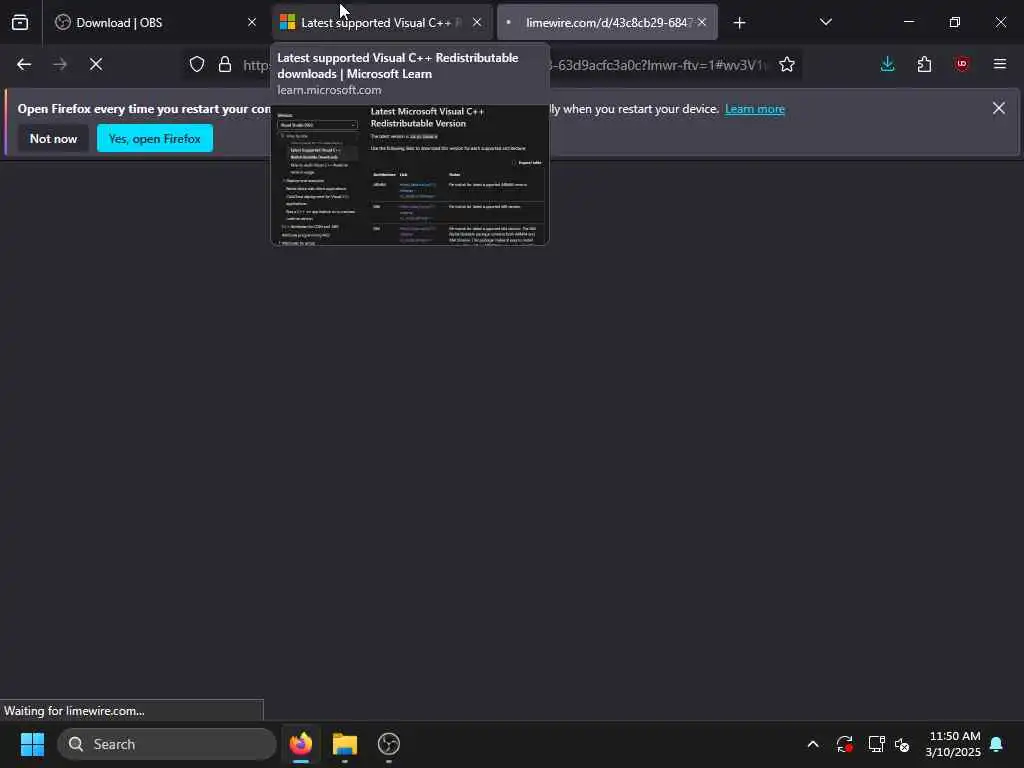Restore down the Firefox window
The height and width of the screenshot is (768, 1024).
pyautogui.click(x=955, y=22)
